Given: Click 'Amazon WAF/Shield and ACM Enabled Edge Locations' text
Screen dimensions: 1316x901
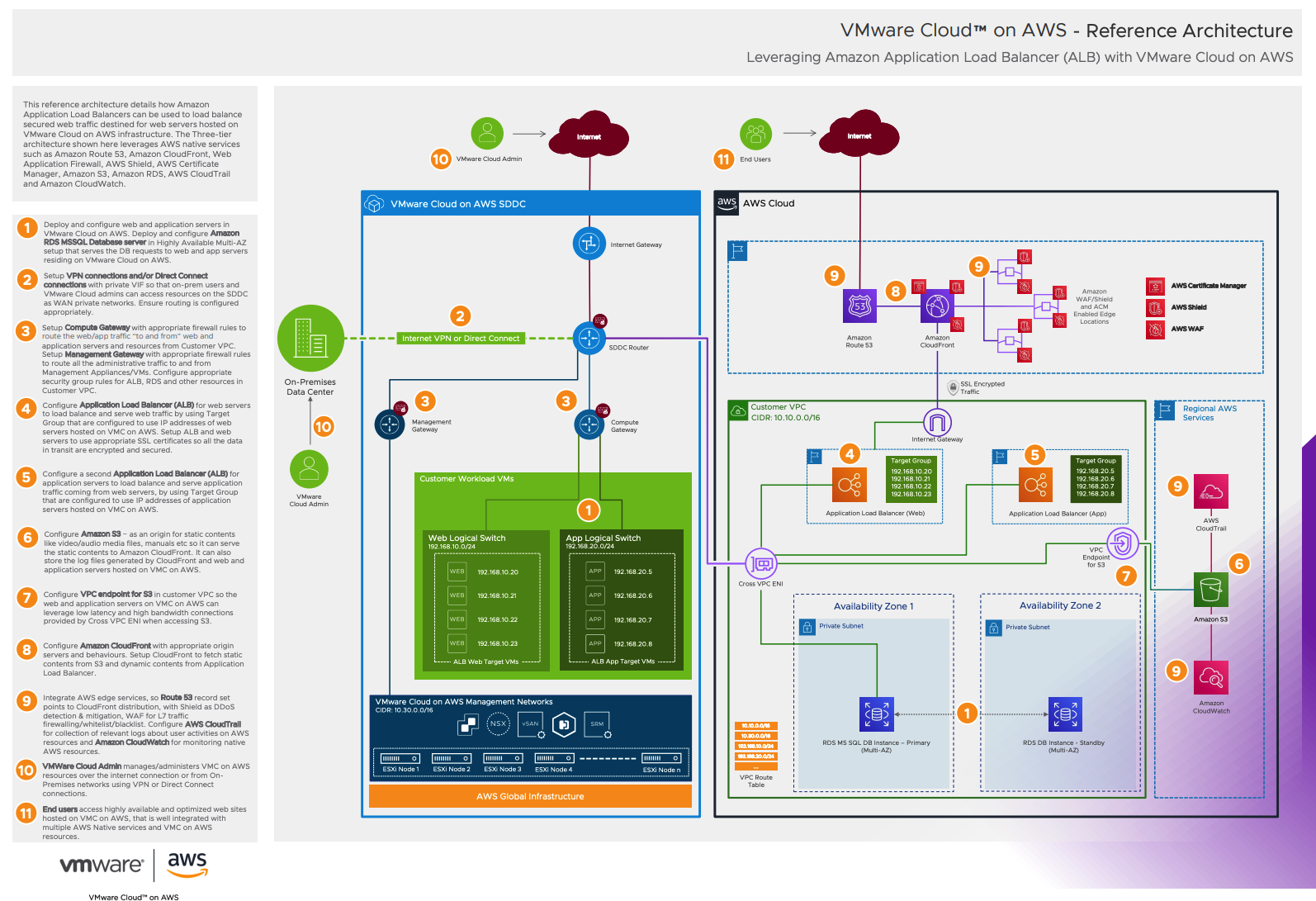Looking at the screenshot, I should (1095, 306).
